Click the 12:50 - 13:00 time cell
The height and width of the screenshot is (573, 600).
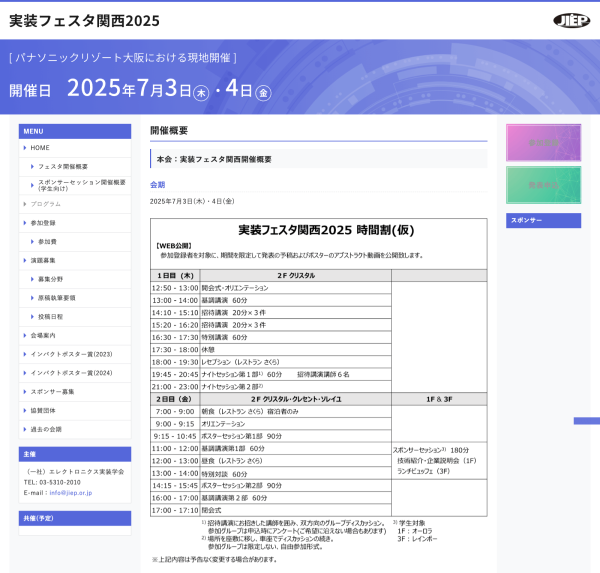point(175,288)
